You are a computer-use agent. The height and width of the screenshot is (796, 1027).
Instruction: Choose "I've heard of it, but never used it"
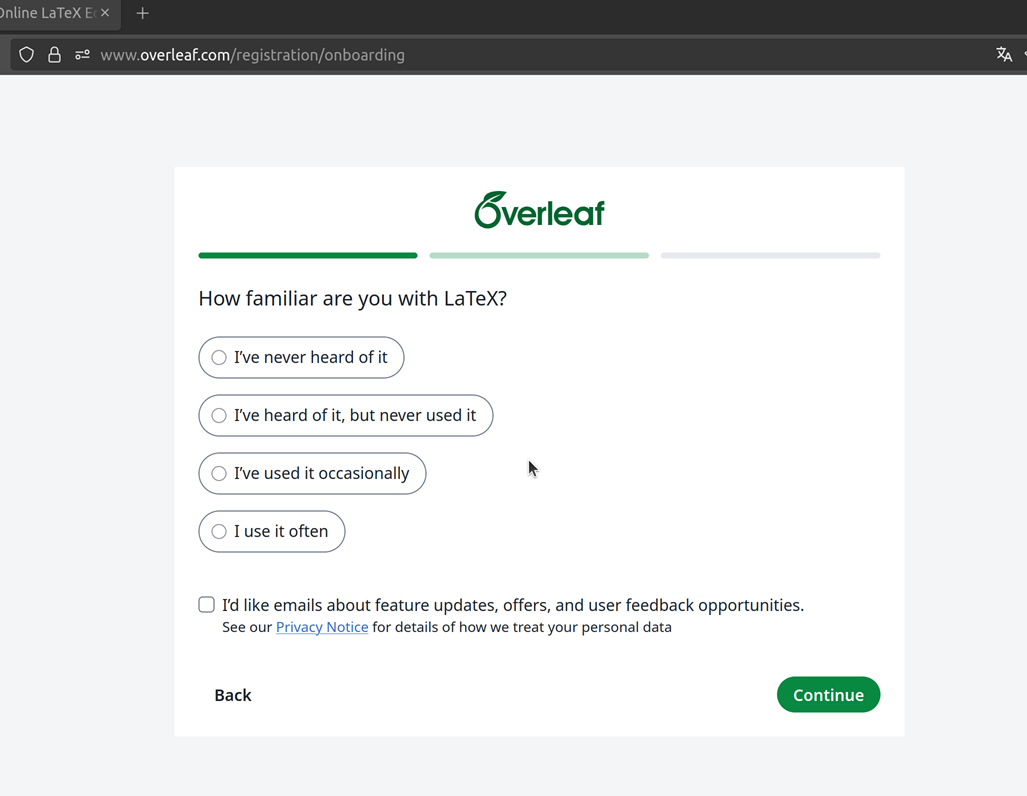pos(219,416)
